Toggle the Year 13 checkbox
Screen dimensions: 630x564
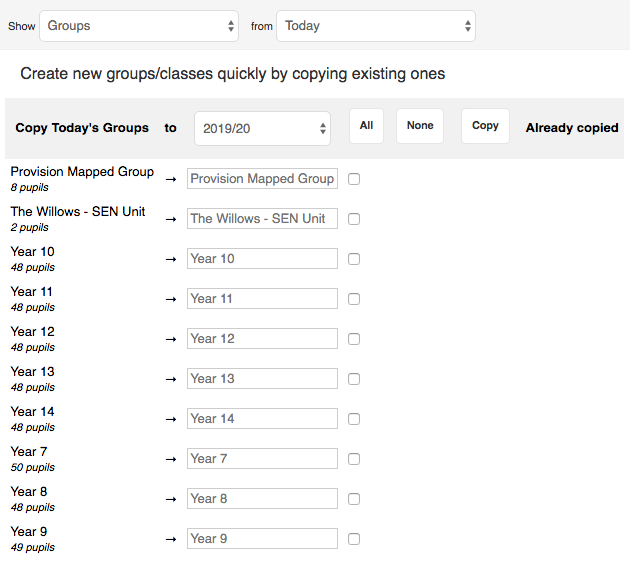tap(354, 379)
